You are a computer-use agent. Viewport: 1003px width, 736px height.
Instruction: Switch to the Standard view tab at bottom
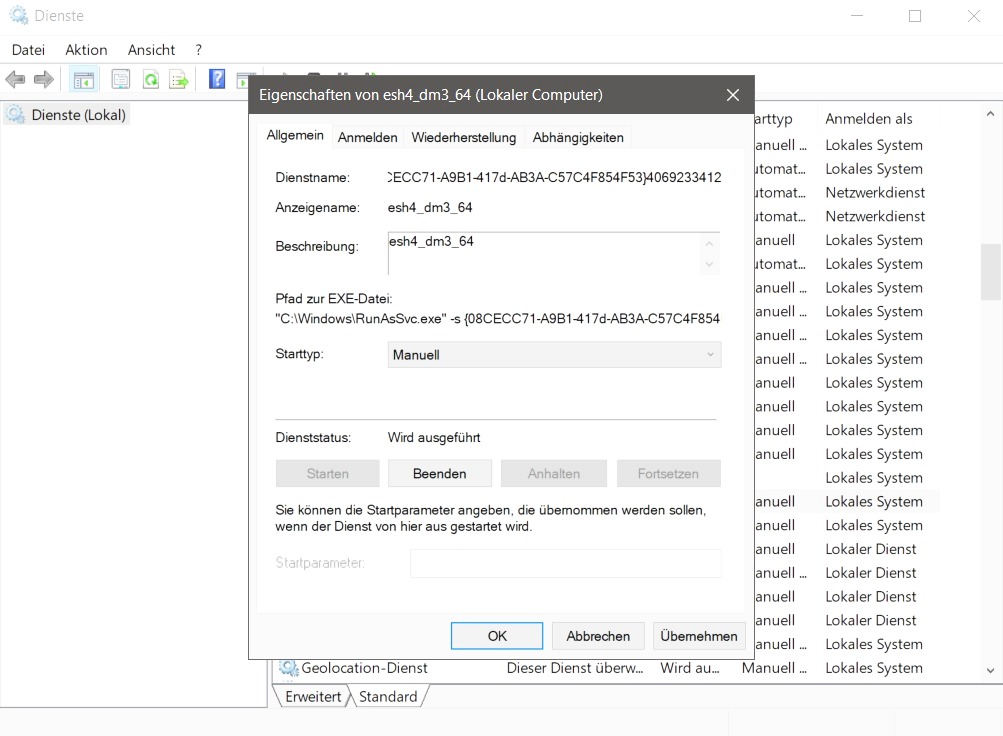click(x=388, y=697)
